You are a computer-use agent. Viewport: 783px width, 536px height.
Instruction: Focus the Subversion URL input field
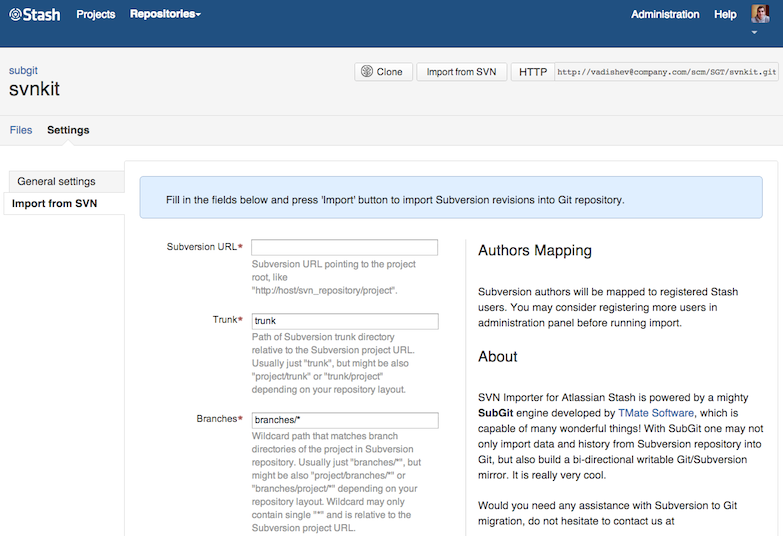345,247
